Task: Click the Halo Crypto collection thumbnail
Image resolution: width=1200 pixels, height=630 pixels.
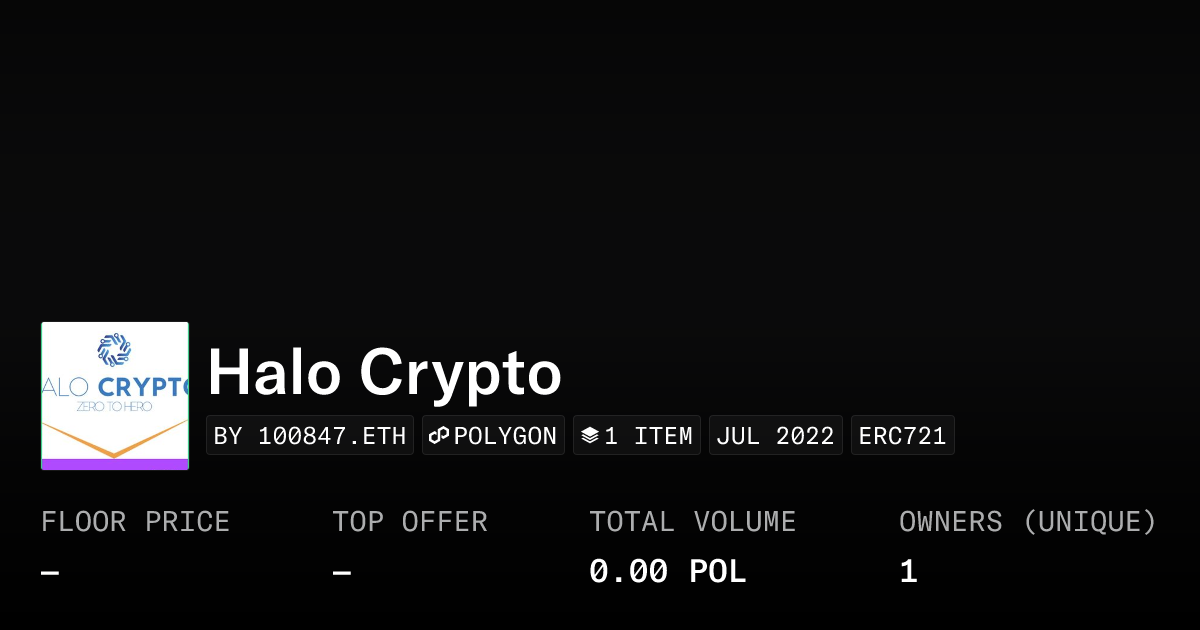Action: (x=115, y=396)
